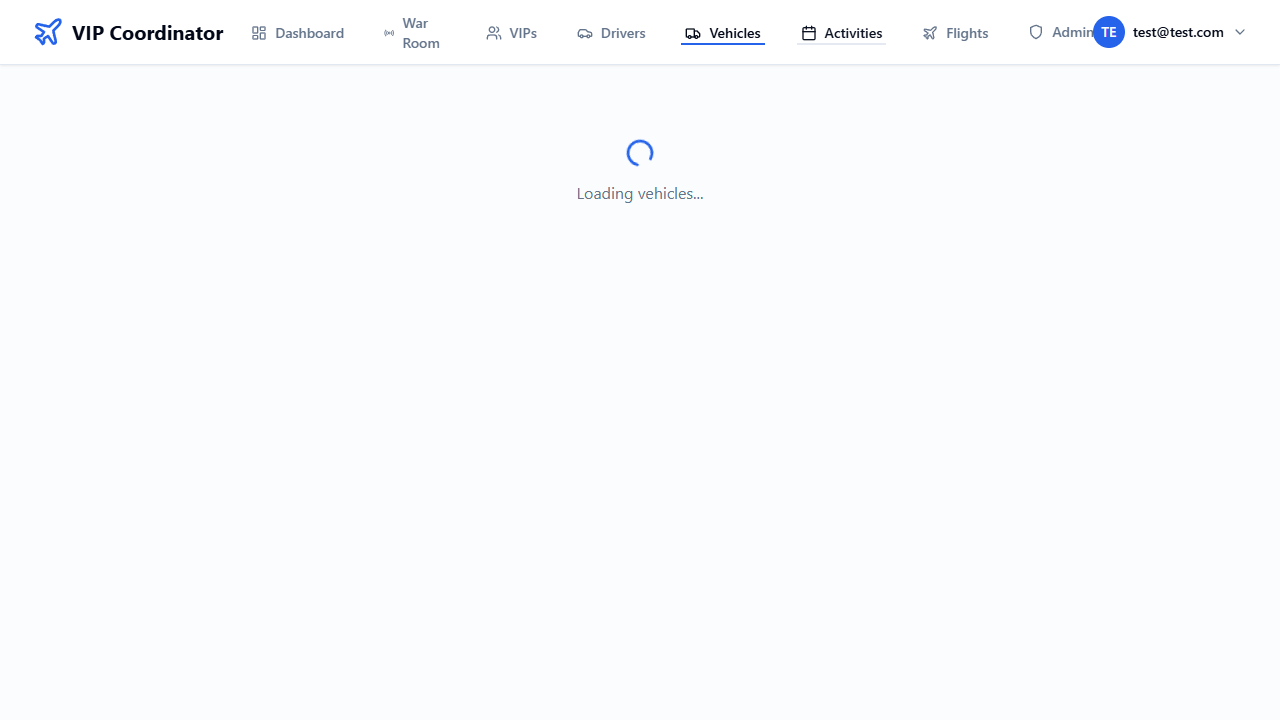Click the Admin shield icon

[x=1036, y=32]
